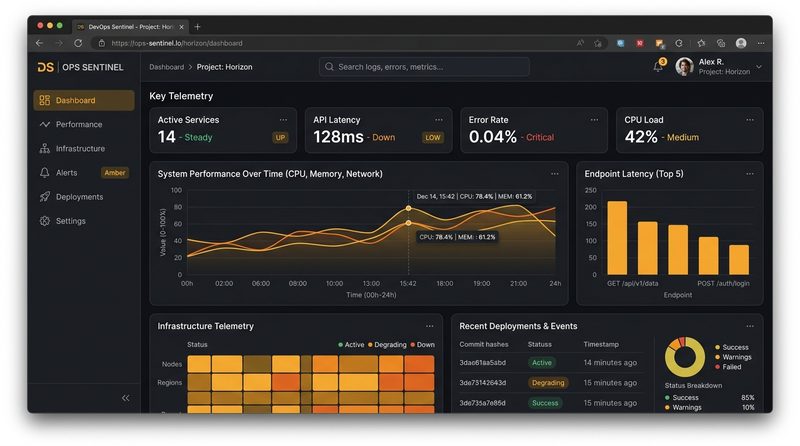
Task: Open notifications bell with badge 3
Action: pyautogui.click(x=659, y=66)
